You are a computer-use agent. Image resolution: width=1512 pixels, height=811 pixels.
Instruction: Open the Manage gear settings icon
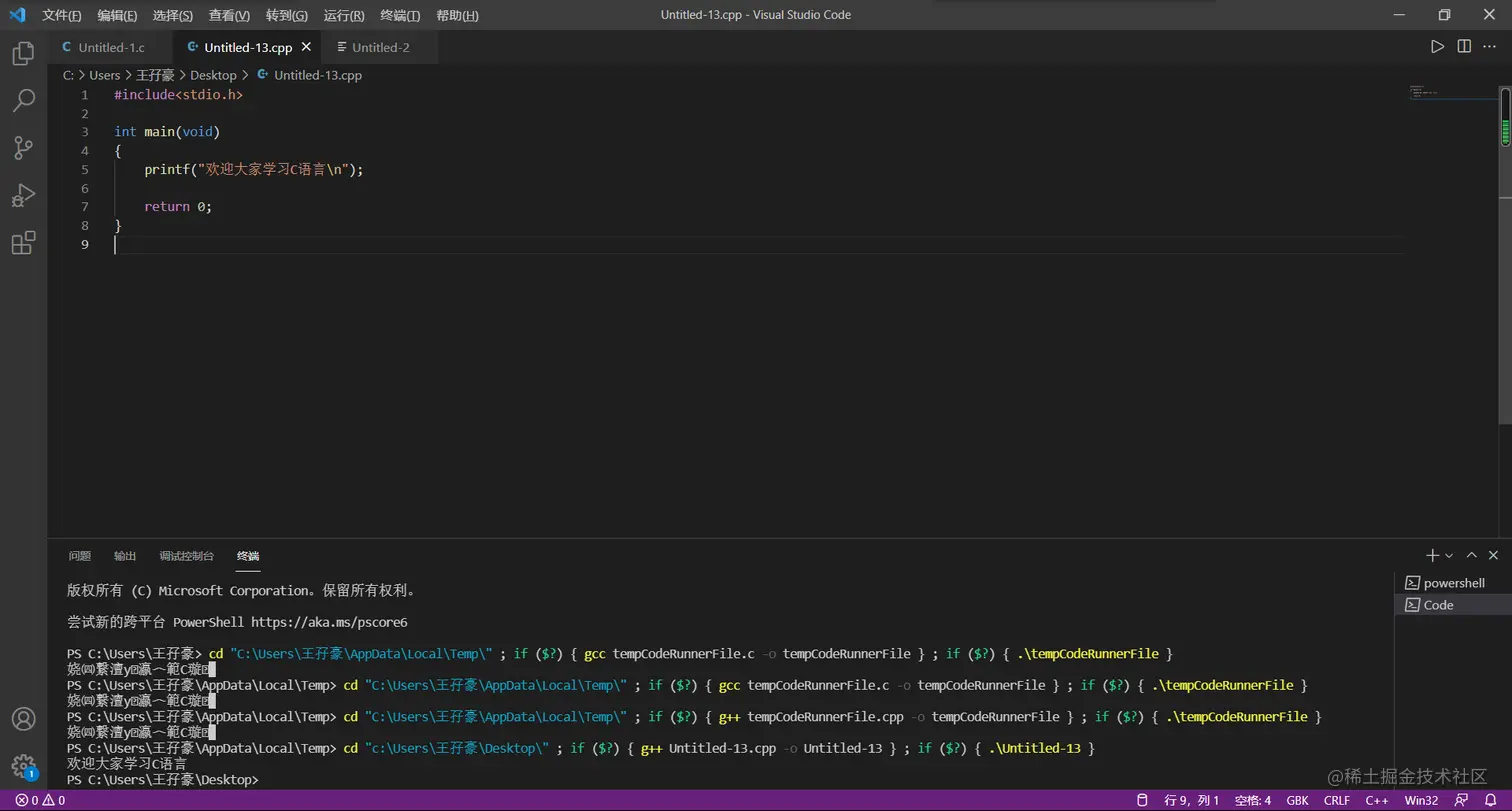[23, 766]
